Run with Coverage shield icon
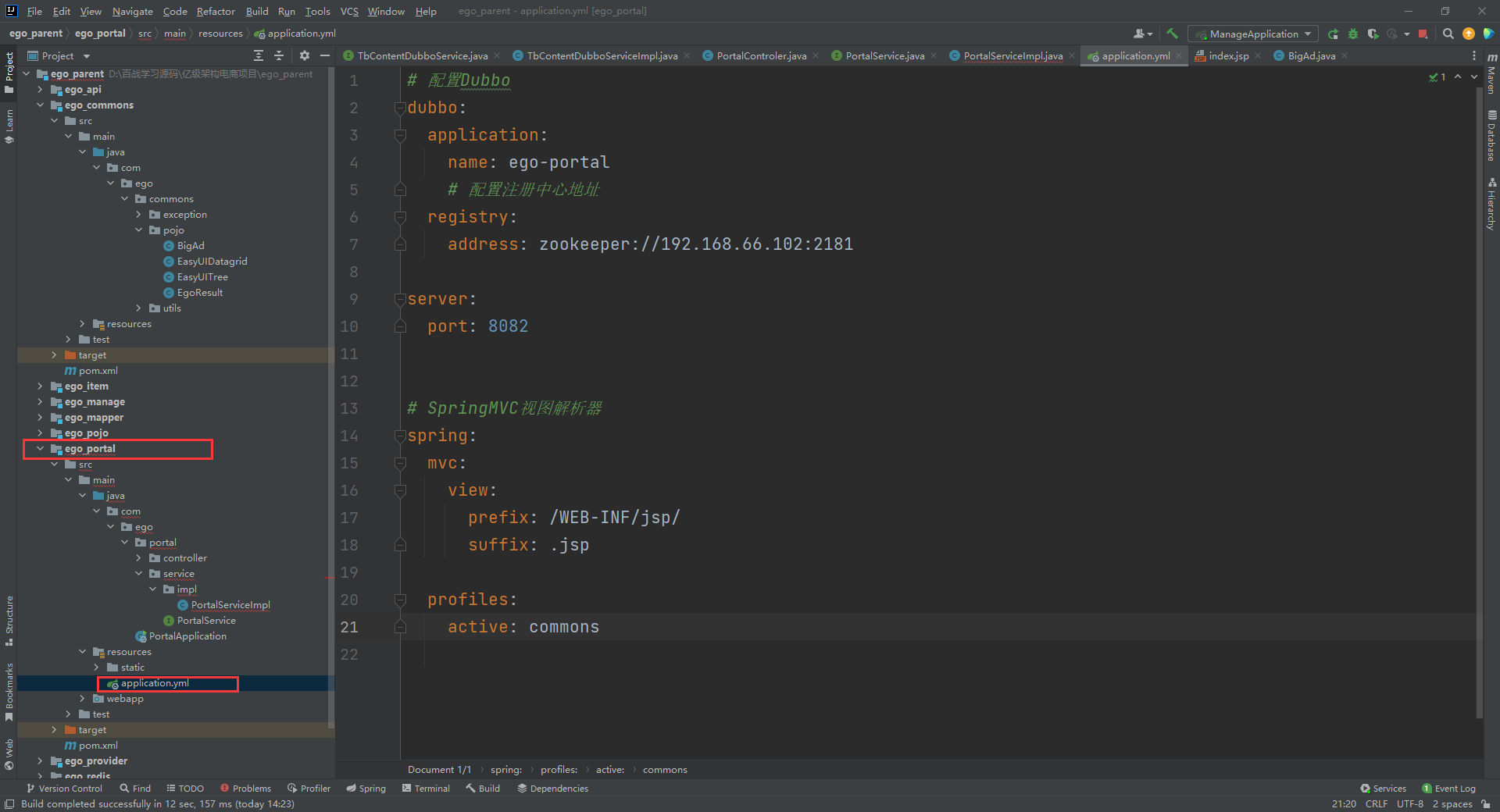The height and width of the screenshot is (812, 1500). click(x=1373, y=34)
